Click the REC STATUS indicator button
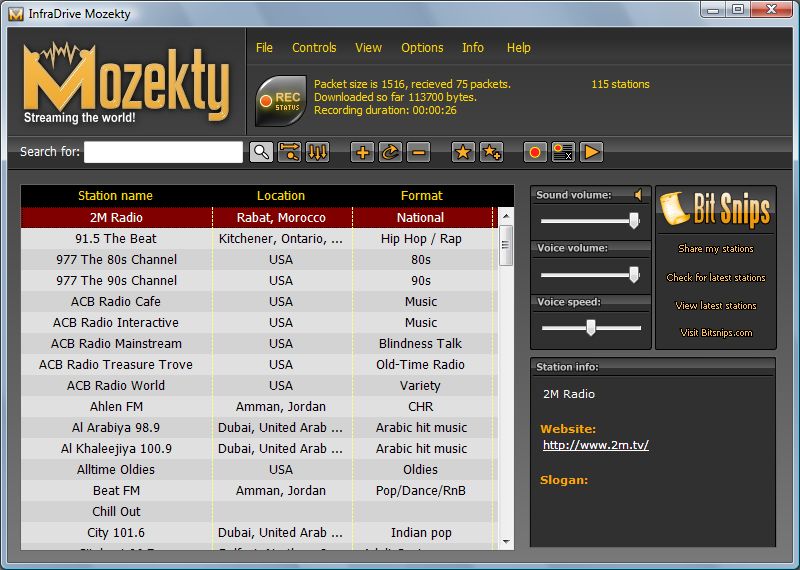 coord(281,101)
